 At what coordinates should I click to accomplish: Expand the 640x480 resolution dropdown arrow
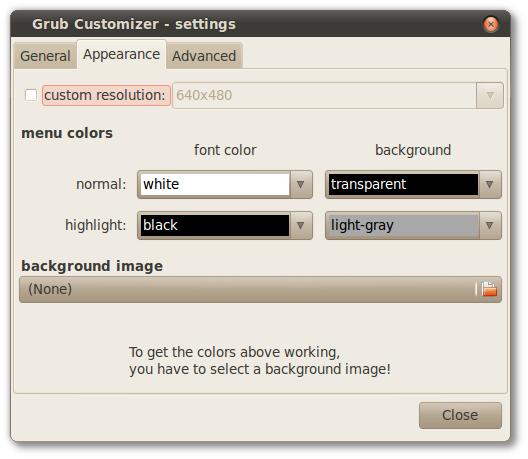(490, 96)
